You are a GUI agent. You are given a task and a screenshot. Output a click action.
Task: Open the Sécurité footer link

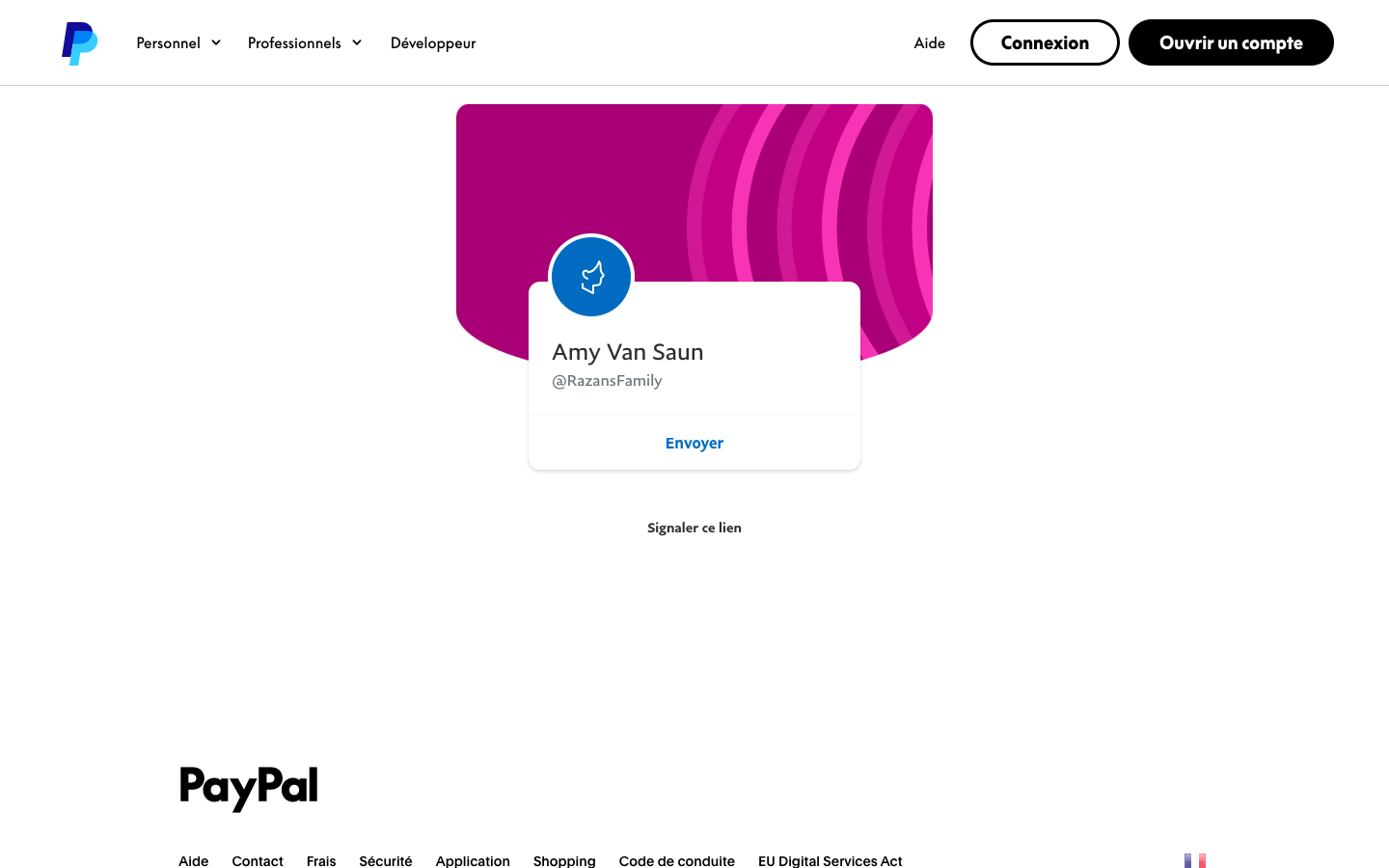pyautogui.click(x=386, y=860)
